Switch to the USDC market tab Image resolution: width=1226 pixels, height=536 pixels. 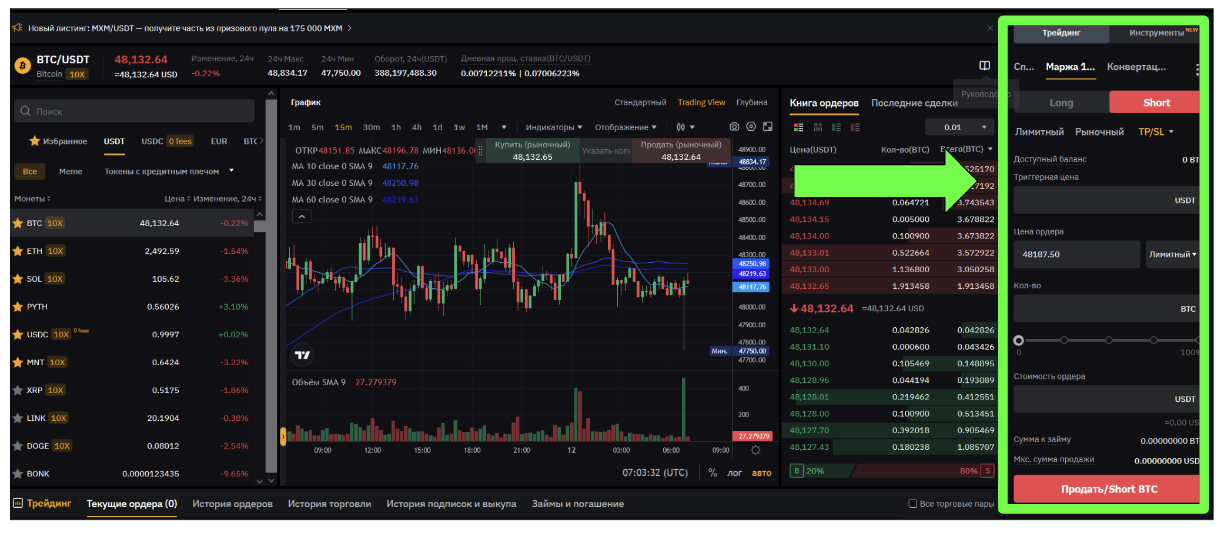167,141
